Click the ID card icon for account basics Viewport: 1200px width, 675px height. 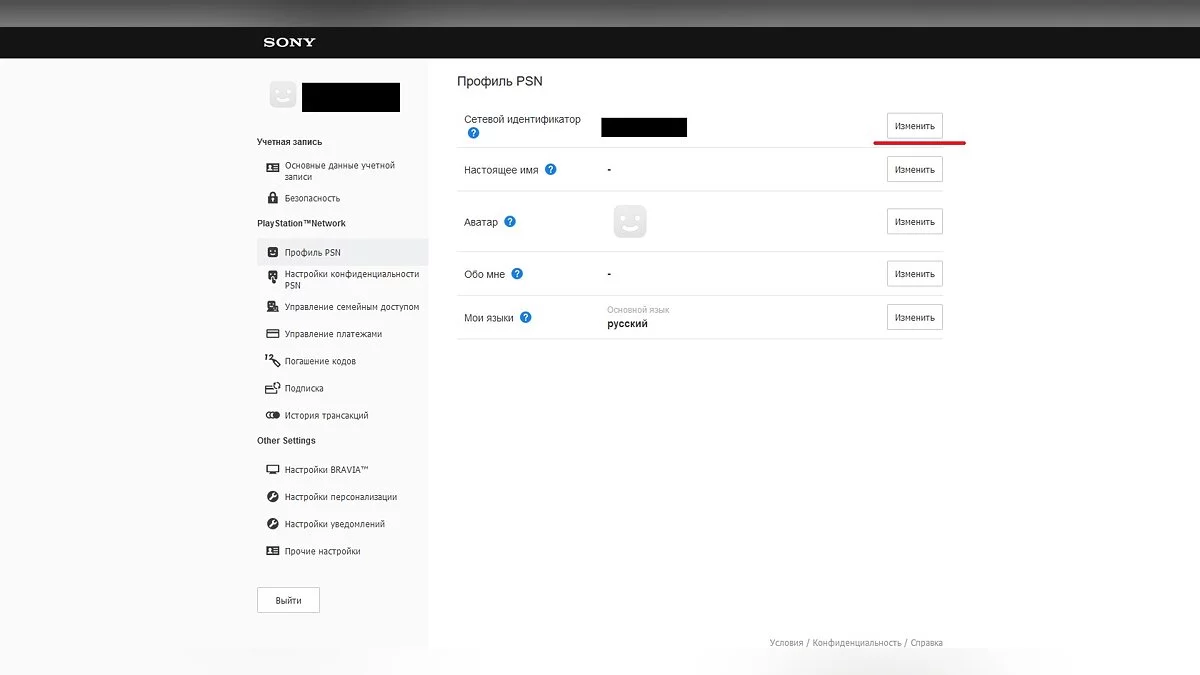pyautogui.click(x=272, y=166)
